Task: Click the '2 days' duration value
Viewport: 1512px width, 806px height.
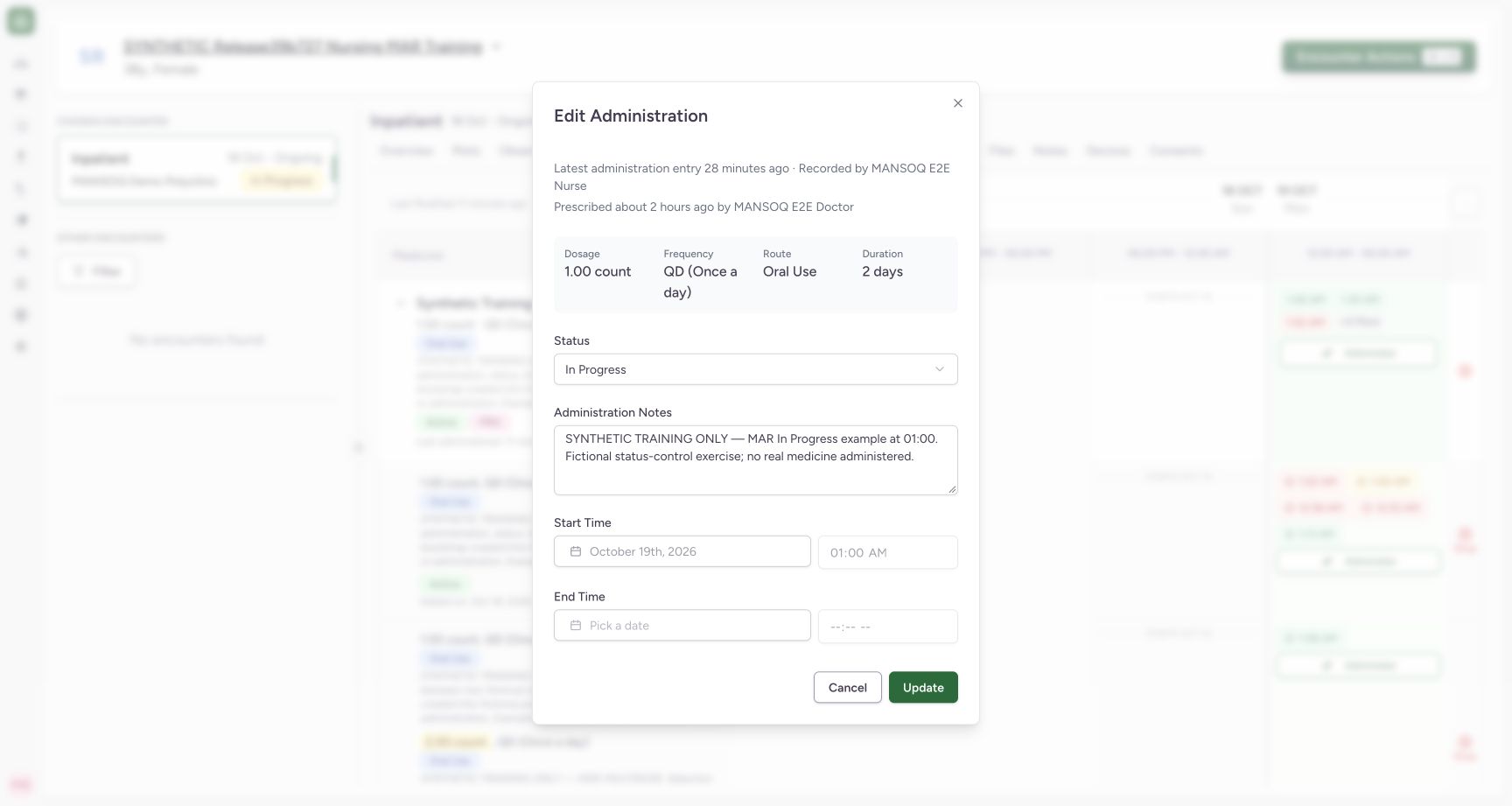Action: tap(882, 271)
